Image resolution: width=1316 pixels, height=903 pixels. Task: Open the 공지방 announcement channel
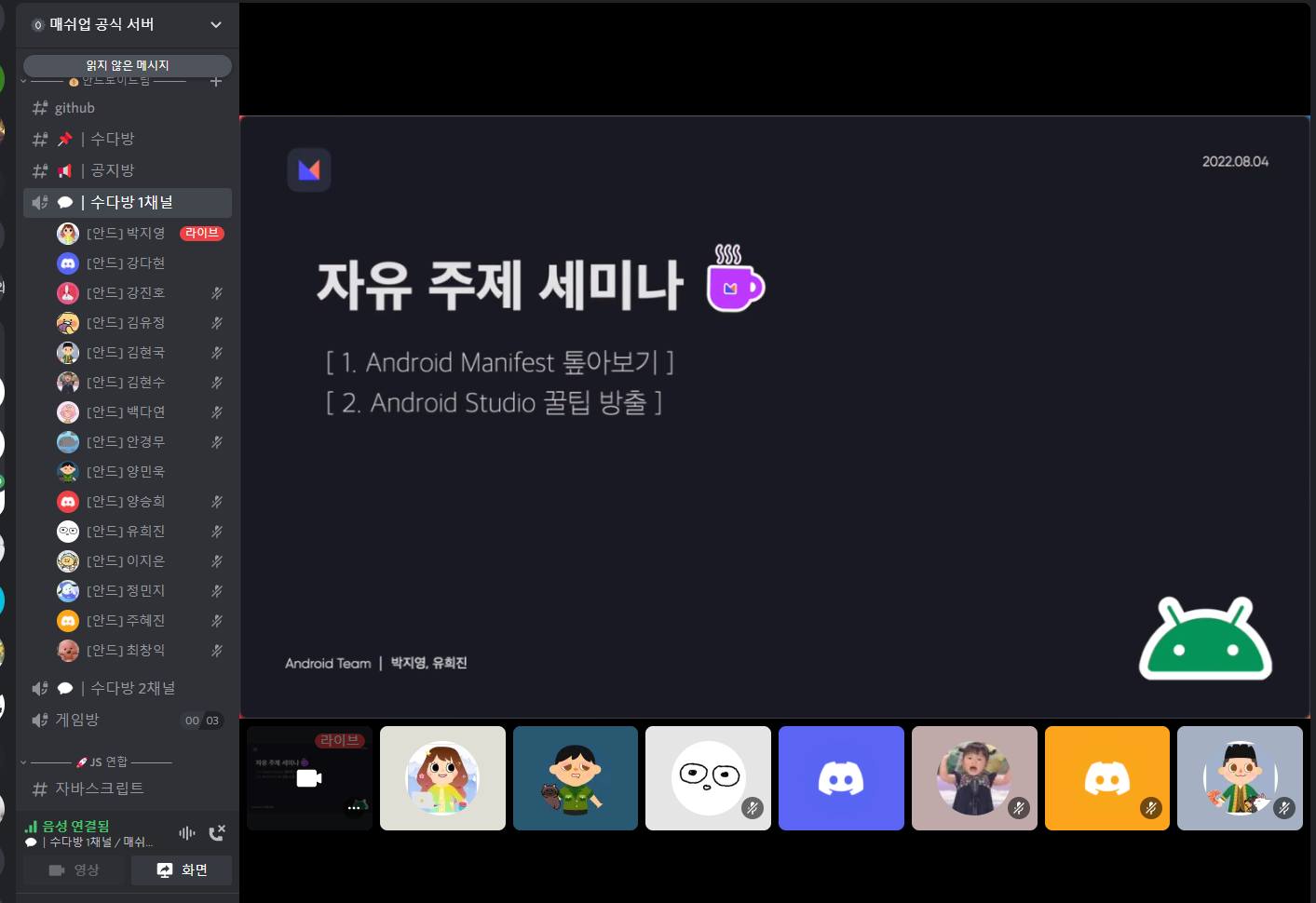[128, 170]
